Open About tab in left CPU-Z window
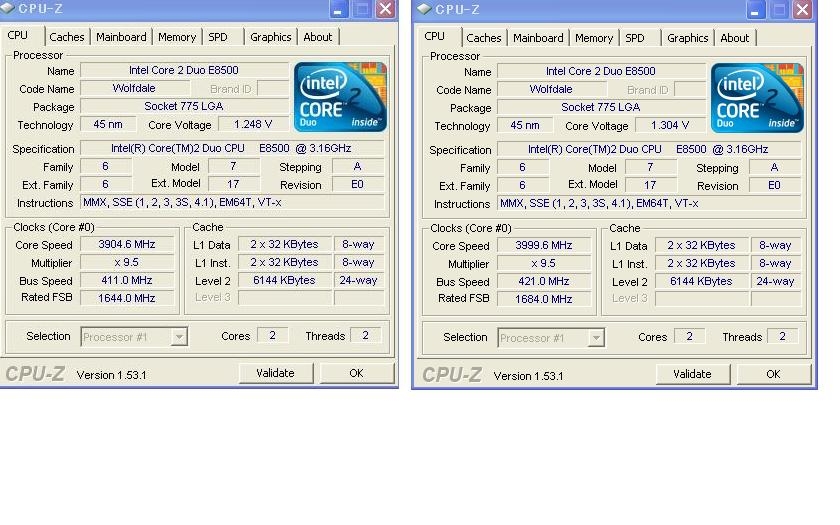 318,37
